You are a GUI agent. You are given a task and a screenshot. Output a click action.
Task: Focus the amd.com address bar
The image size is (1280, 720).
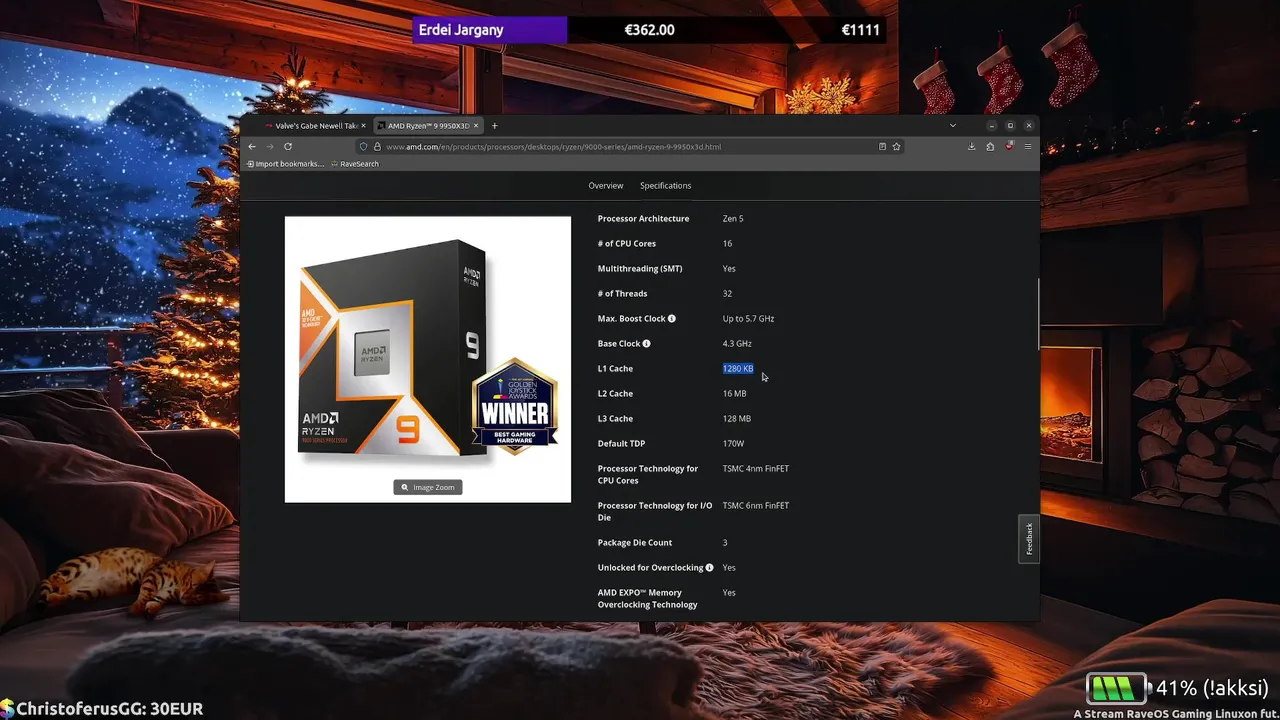(x=630, y=146)
